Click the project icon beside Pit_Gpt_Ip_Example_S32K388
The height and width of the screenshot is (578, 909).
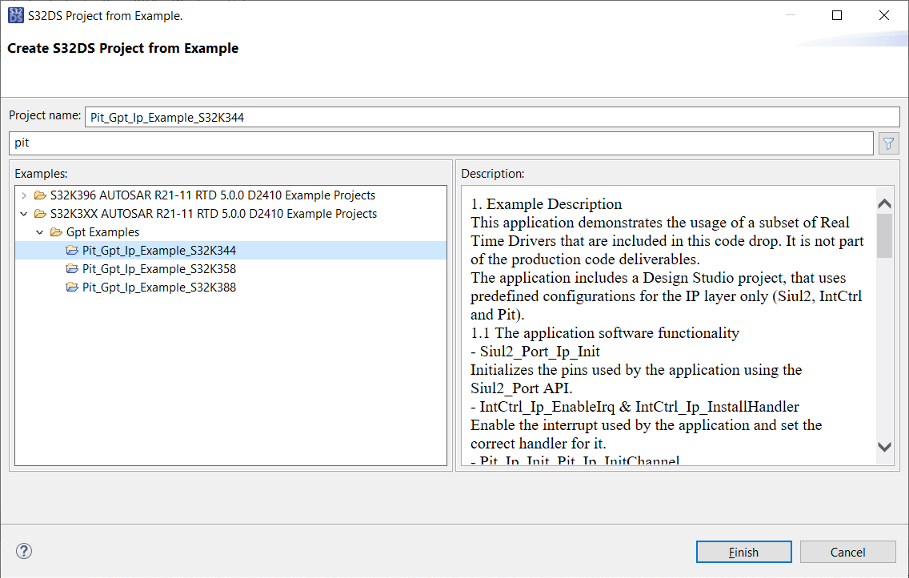tap(72, 287)
